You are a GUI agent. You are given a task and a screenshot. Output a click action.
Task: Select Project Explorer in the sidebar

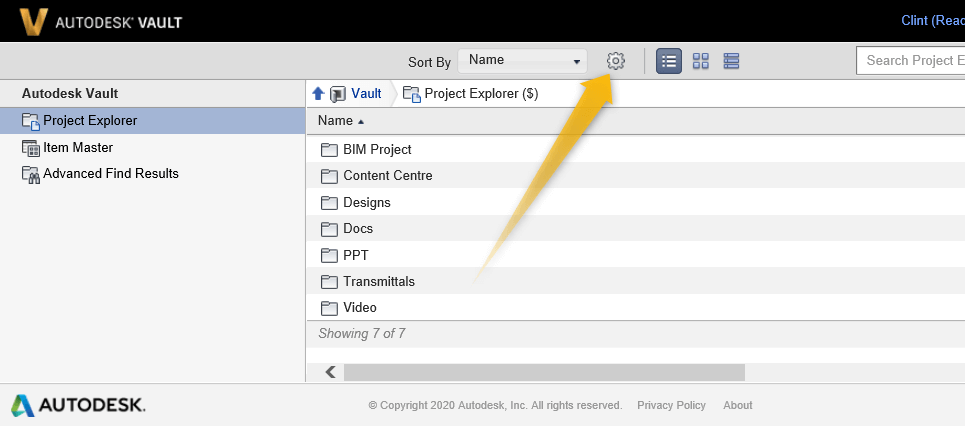[x=90, y=121]
